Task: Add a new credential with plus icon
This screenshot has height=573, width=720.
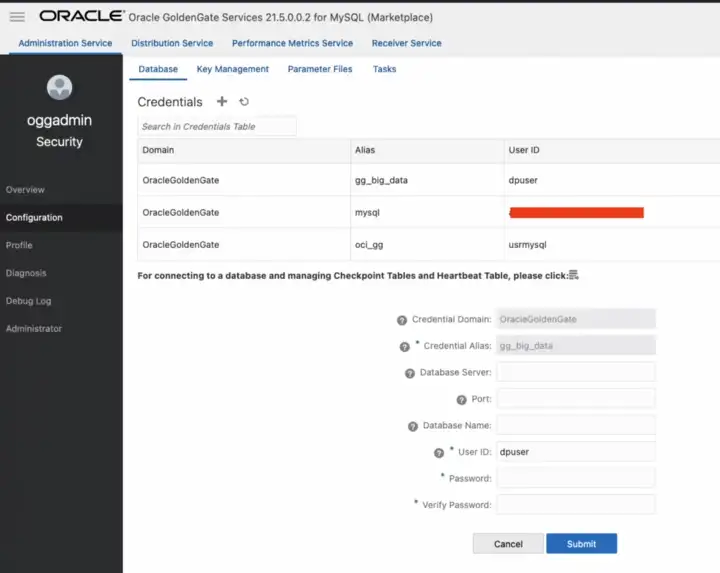Action: 222,101
